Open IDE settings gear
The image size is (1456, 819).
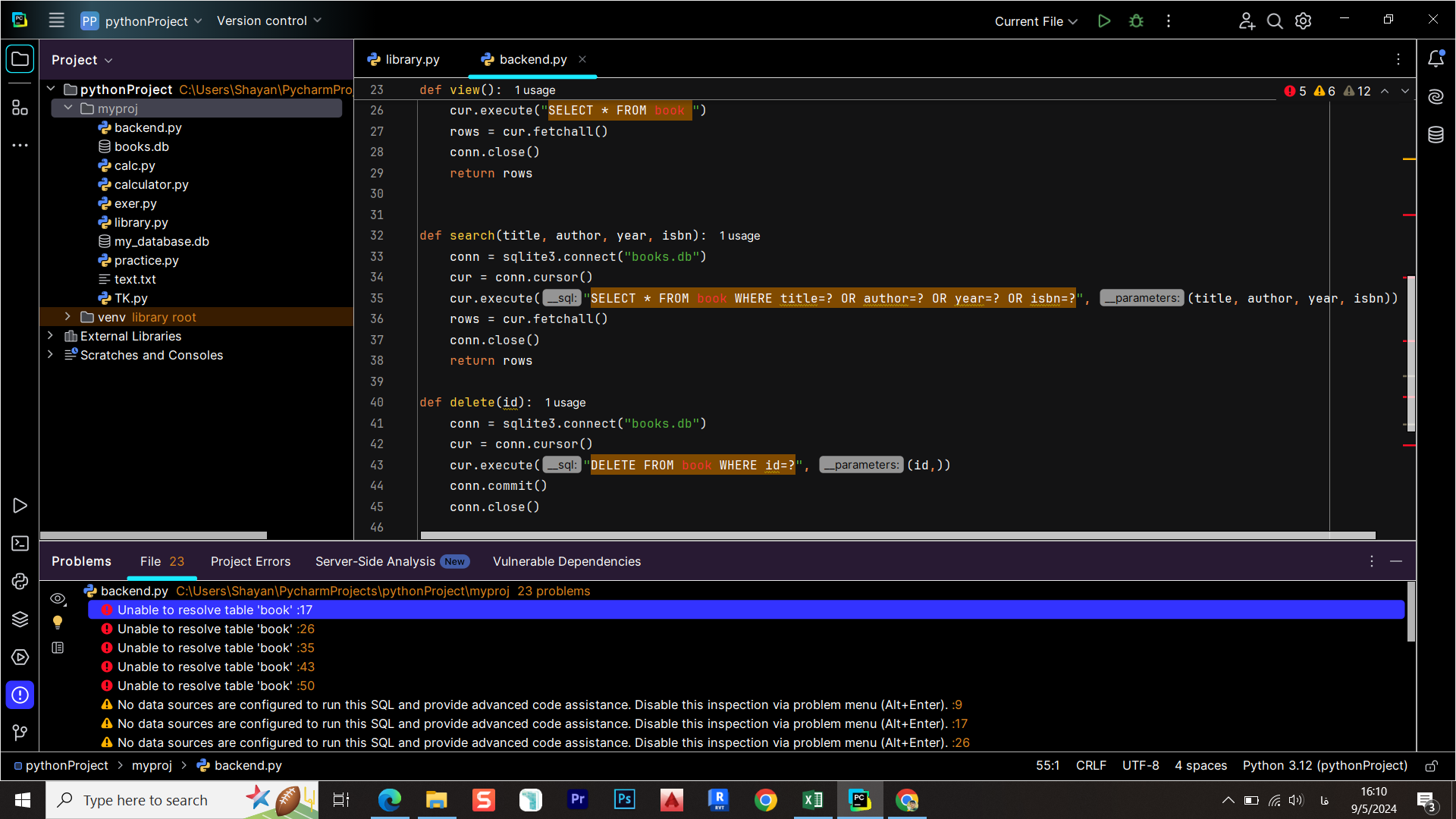click(1303, 21)
